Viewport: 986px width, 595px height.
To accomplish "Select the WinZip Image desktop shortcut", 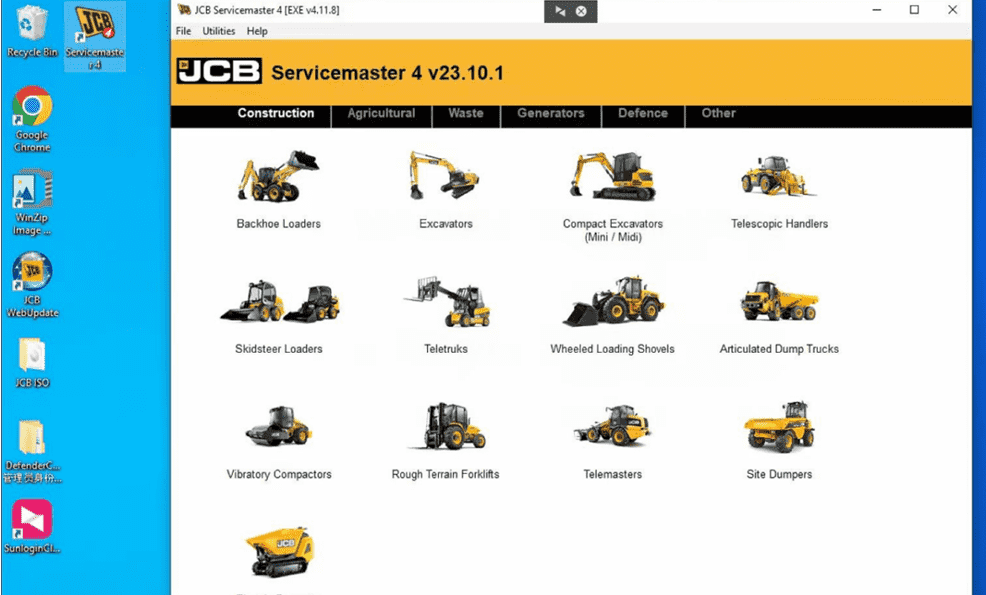I will click(x=32, y=203).
